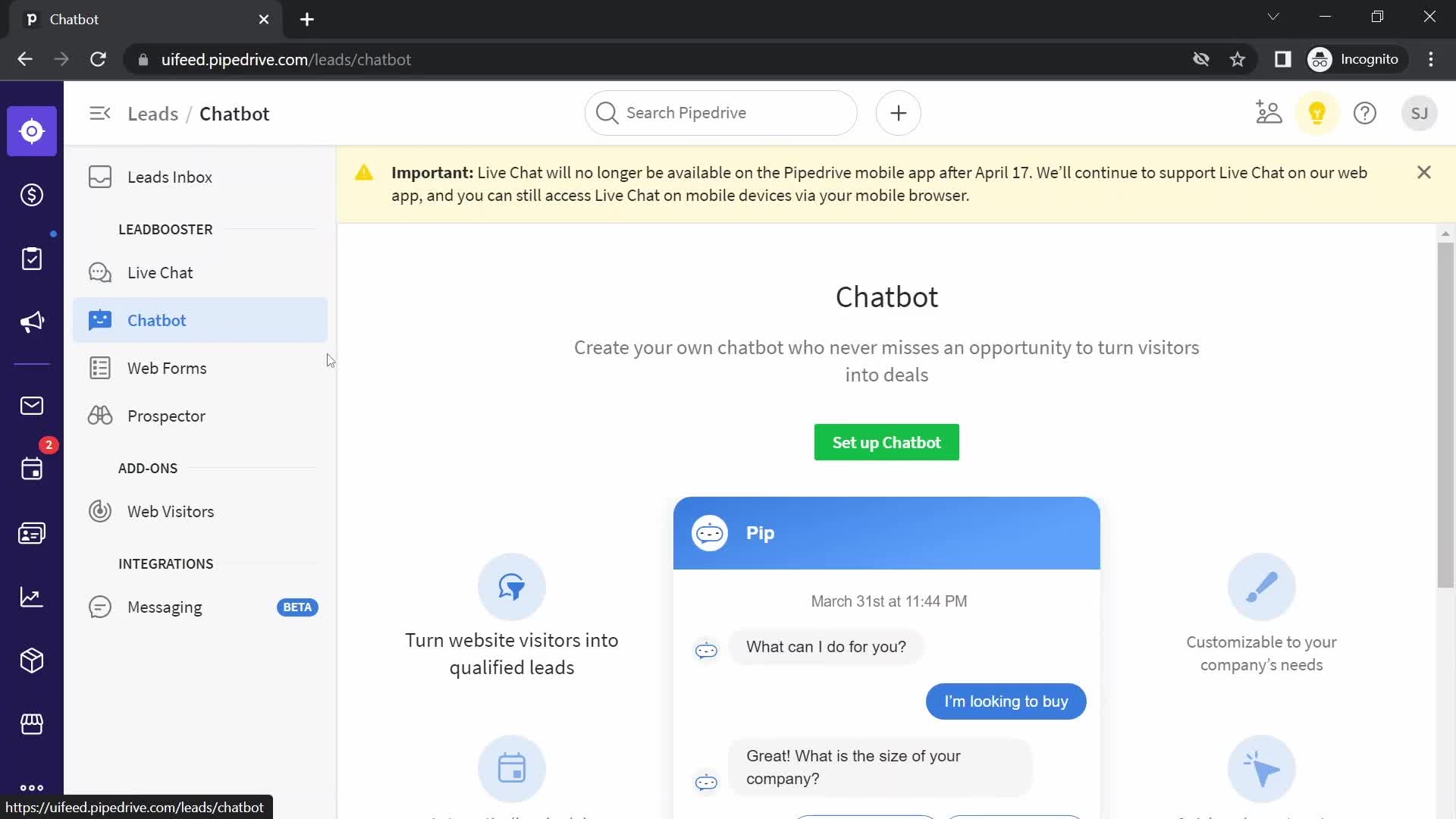The width and height of the screenshot is (1456, 819).
Task: Open the Pipedrive help menu
Action: click(1365, 113)
